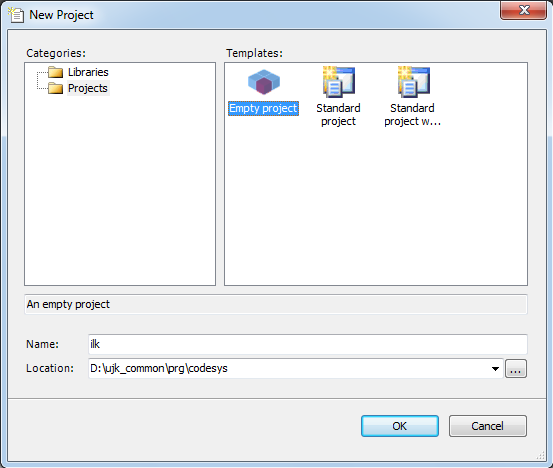Open the Location dropdown arrow
The image size is (553, 468).
pos(495,369)
